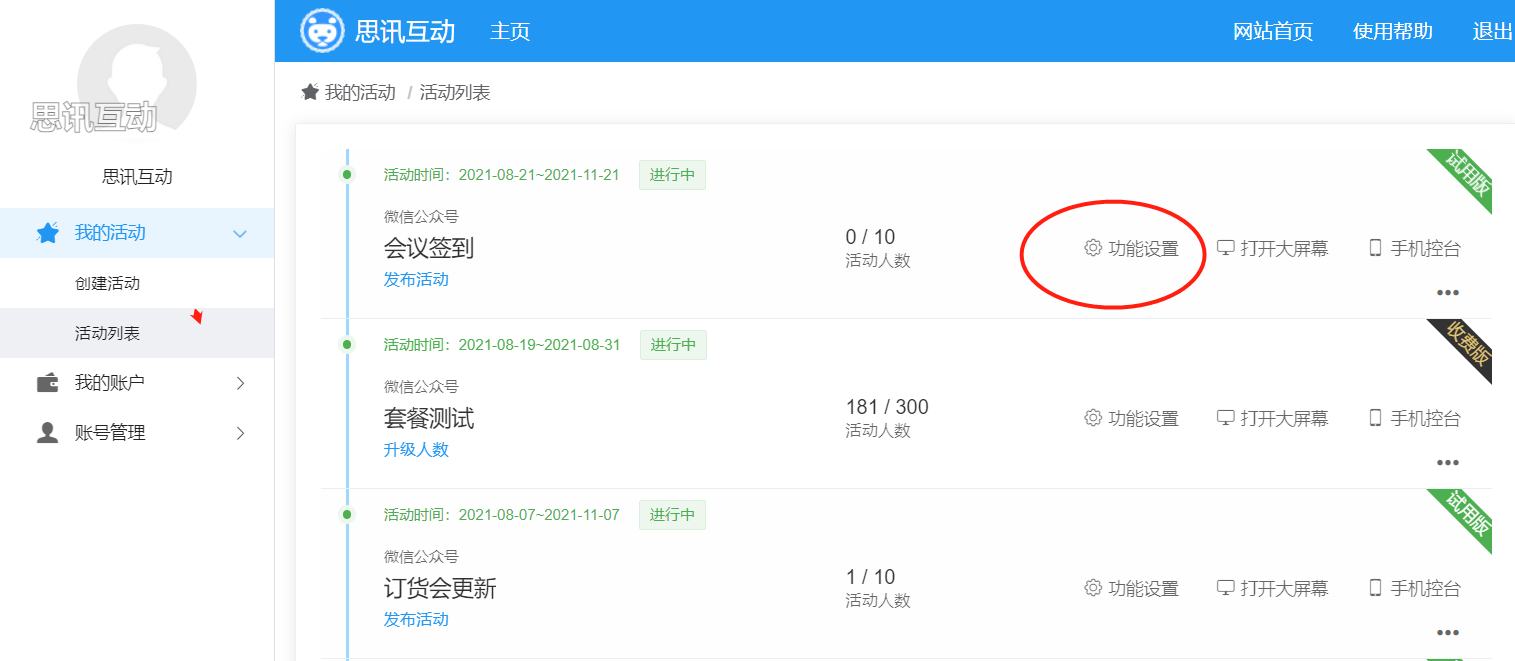This screenshot has height=661, width=1515.
Task: Click the star icon beside 我的活动 in sidebar
Action: point(47,233)
